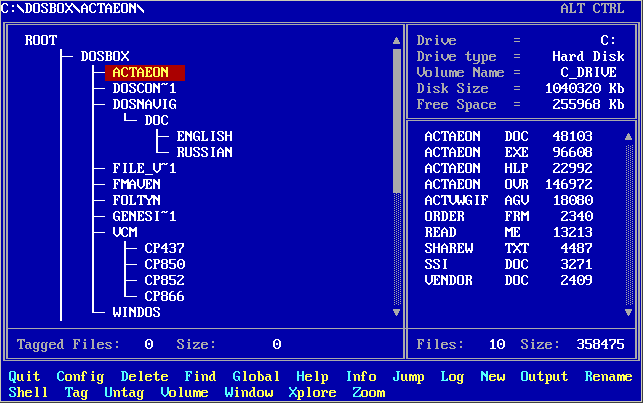Click the file list scroll up arrow

628,136
